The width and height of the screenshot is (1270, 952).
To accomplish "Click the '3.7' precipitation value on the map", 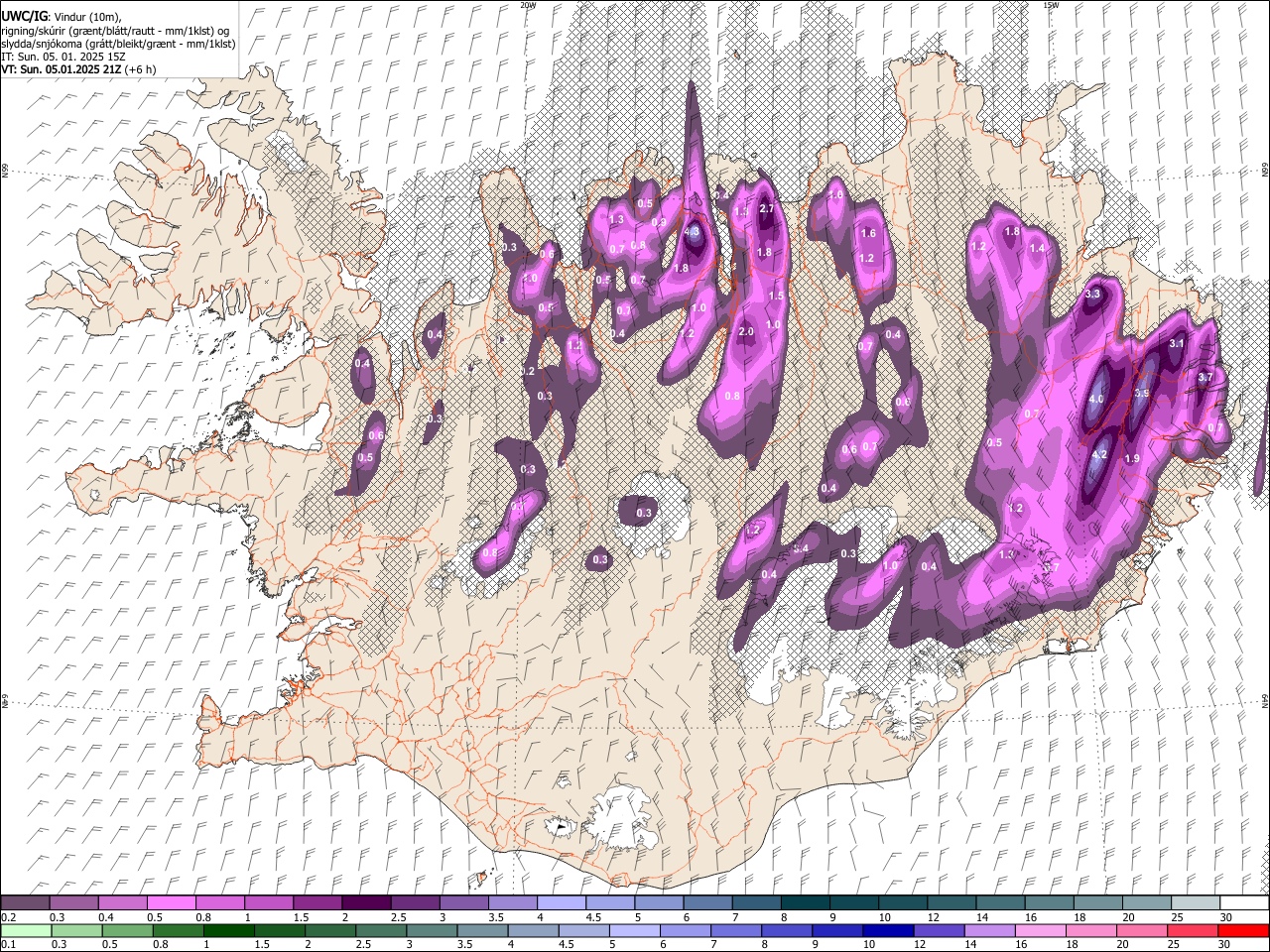I will coord(1206,378).
